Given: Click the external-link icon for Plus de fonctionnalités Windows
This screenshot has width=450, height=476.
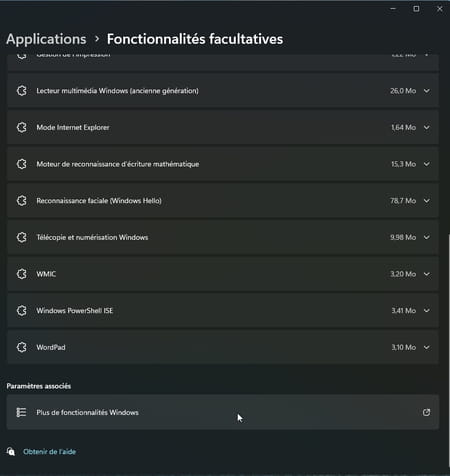Looking at the screenshot, I should click(426, 412).
